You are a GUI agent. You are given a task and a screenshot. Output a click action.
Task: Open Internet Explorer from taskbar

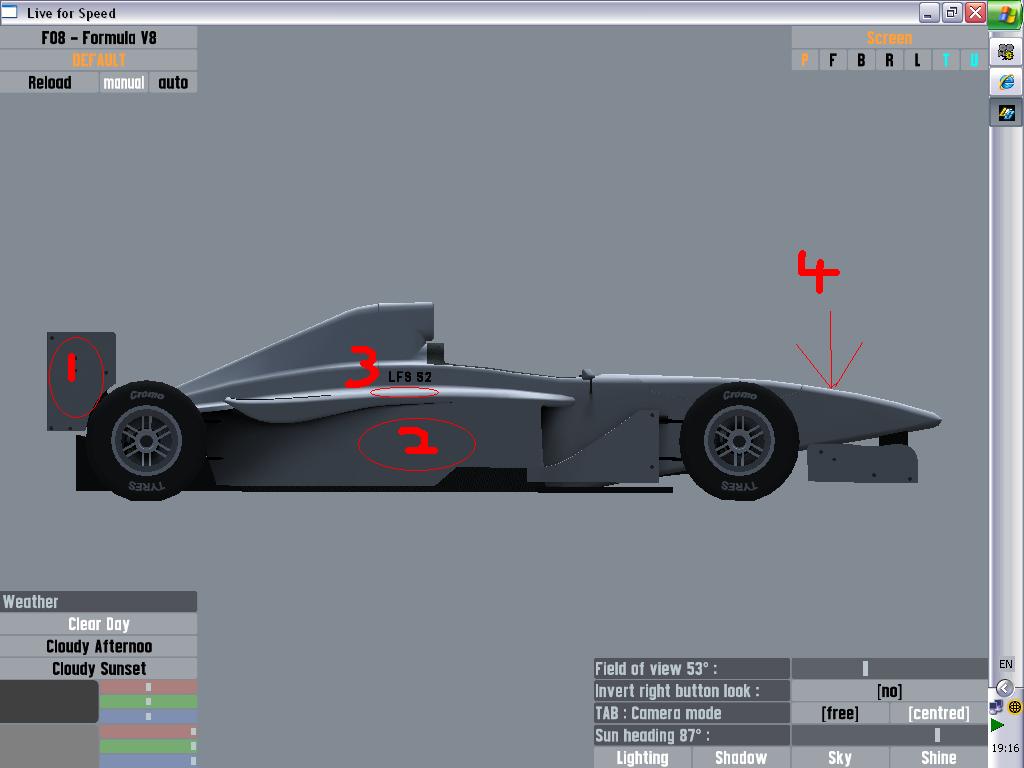1006,82
